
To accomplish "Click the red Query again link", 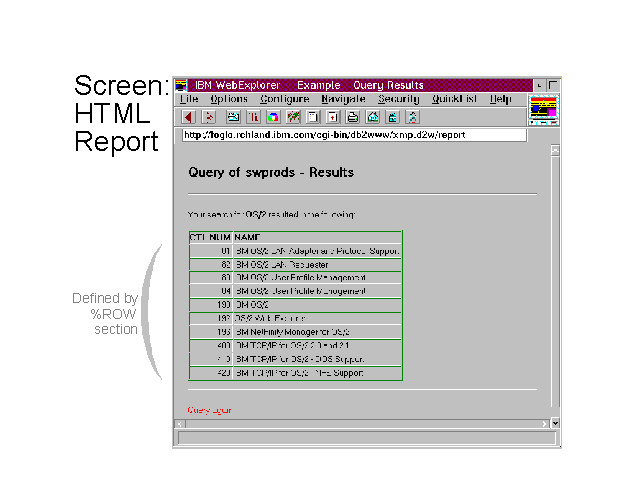I will (x=209, y=410).
